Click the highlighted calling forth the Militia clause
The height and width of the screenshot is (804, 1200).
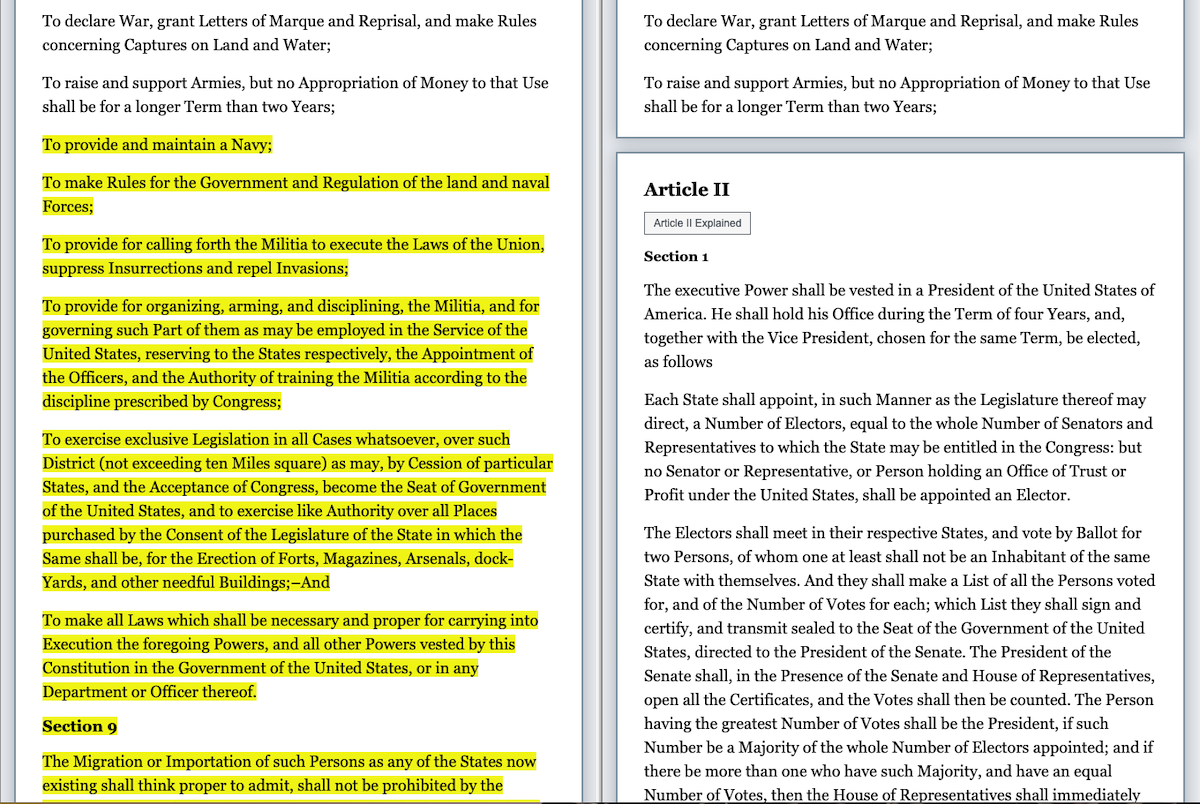coord(293,256)
